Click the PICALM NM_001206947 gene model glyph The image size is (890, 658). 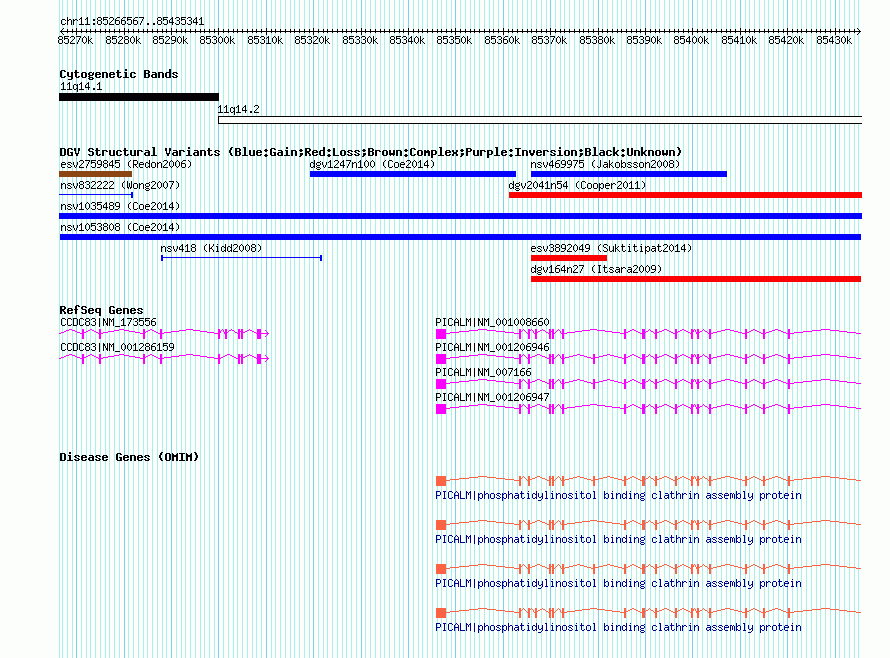(648, 409)
